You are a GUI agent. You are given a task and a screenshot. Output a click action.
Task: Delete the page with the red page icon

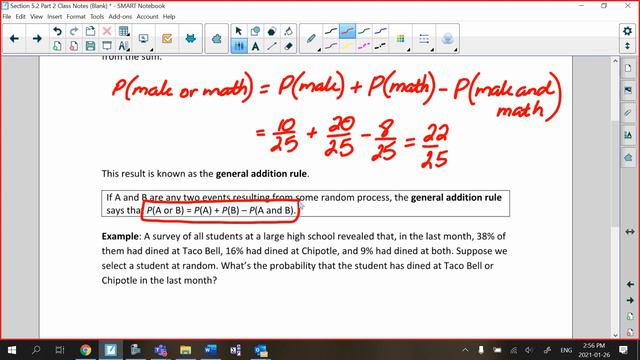74,46
